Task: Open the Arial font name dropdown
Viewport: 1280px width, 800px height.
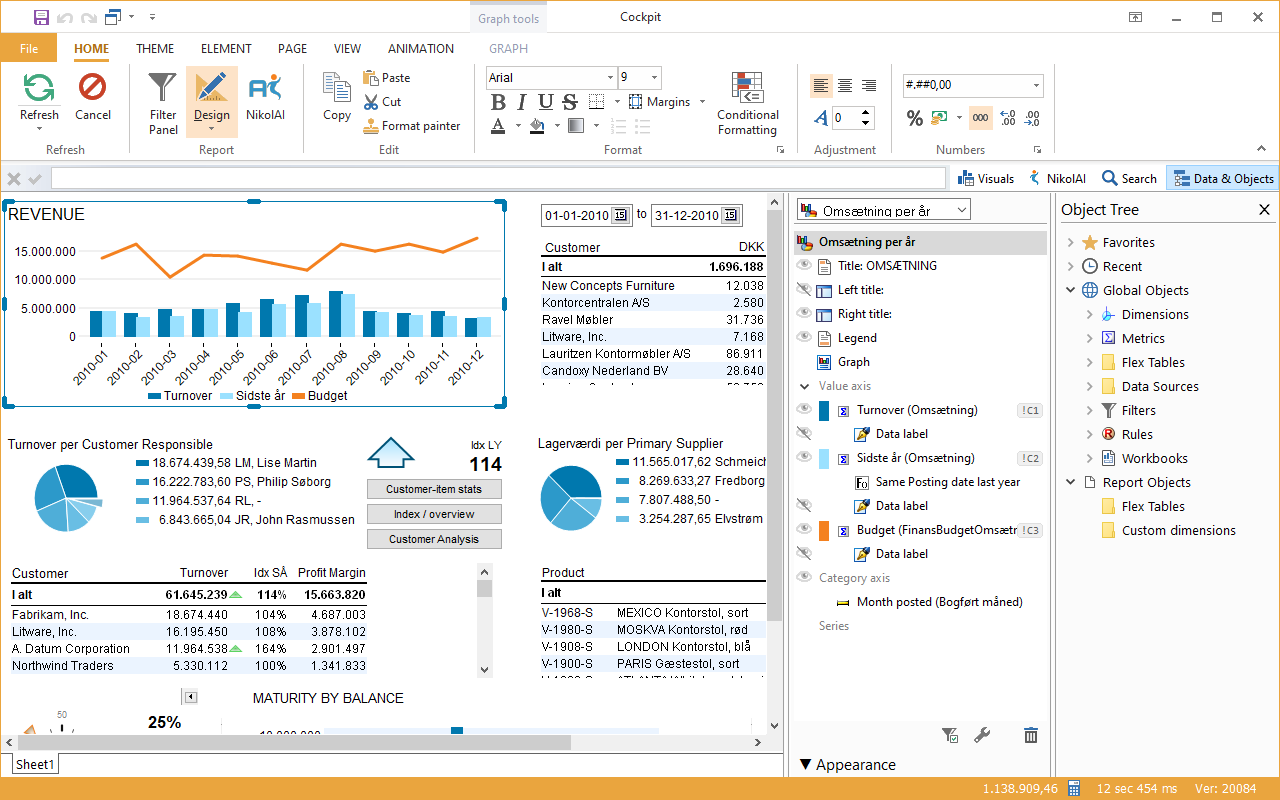Action: 610,78
